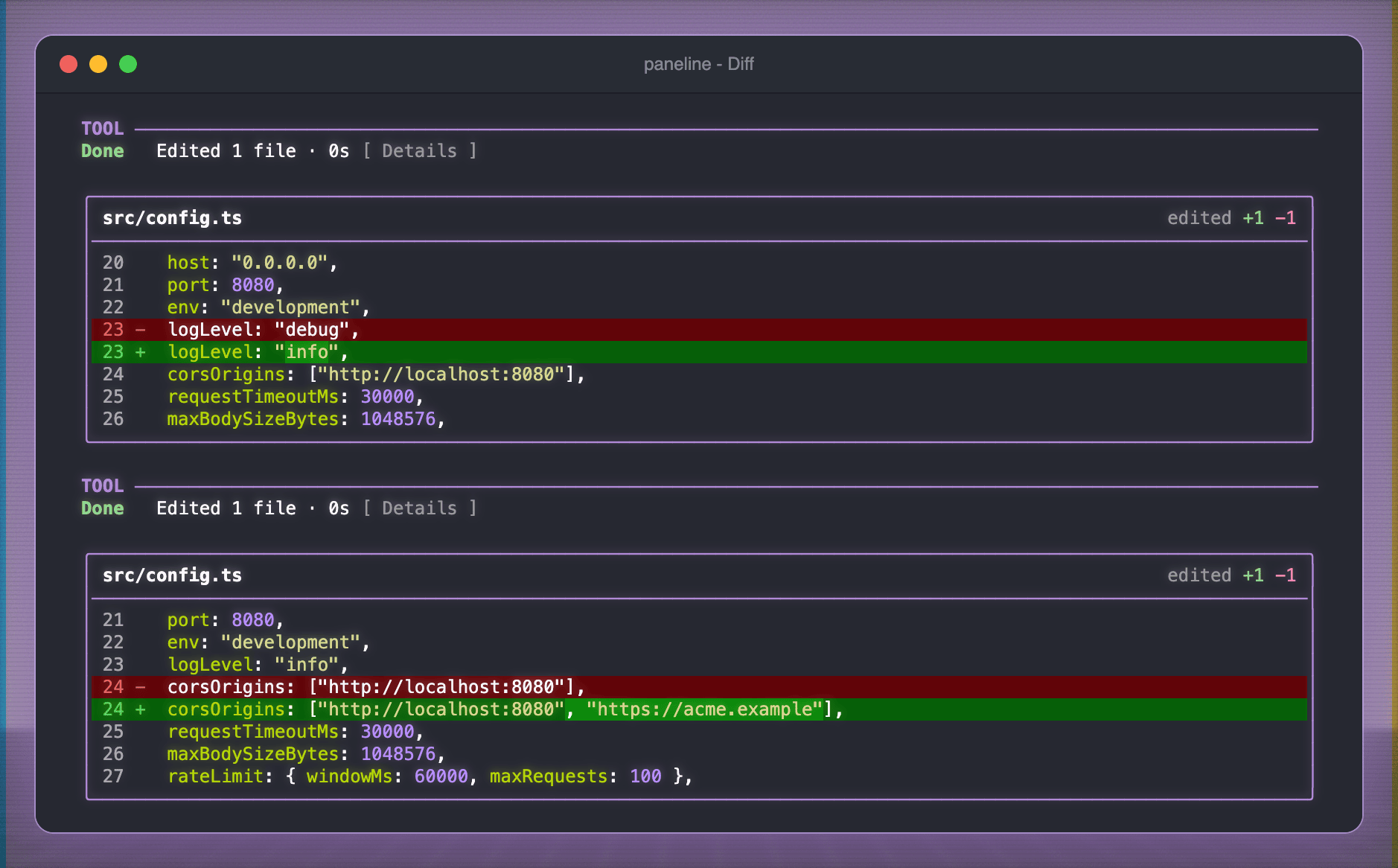This screenshot has width=1398, height=868.
Task: Click the Done status above the corsOrigins diff
Action: [x=103, y=508]
